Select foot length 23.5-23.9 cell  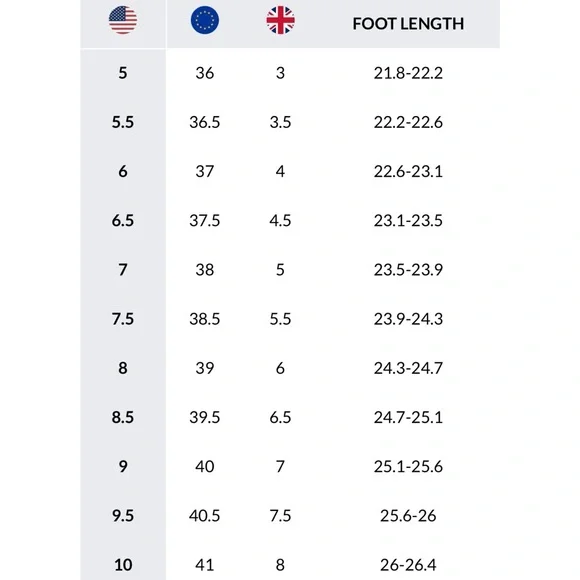pos(408,270)
